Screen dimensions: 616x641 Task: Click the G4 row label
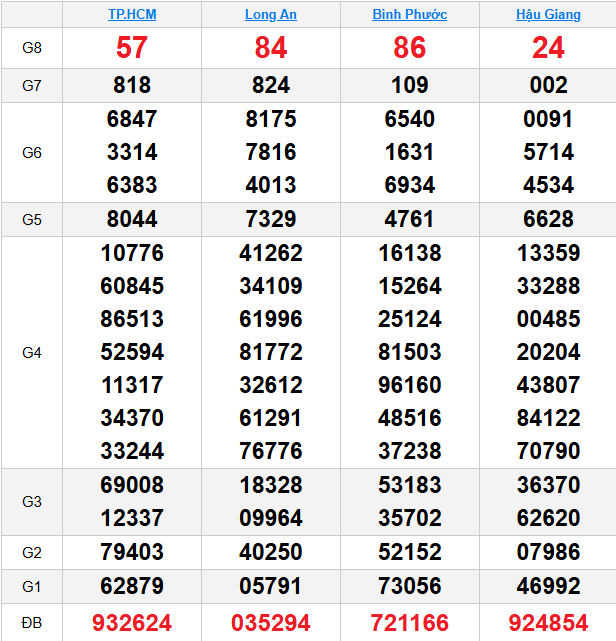point(32,352)
